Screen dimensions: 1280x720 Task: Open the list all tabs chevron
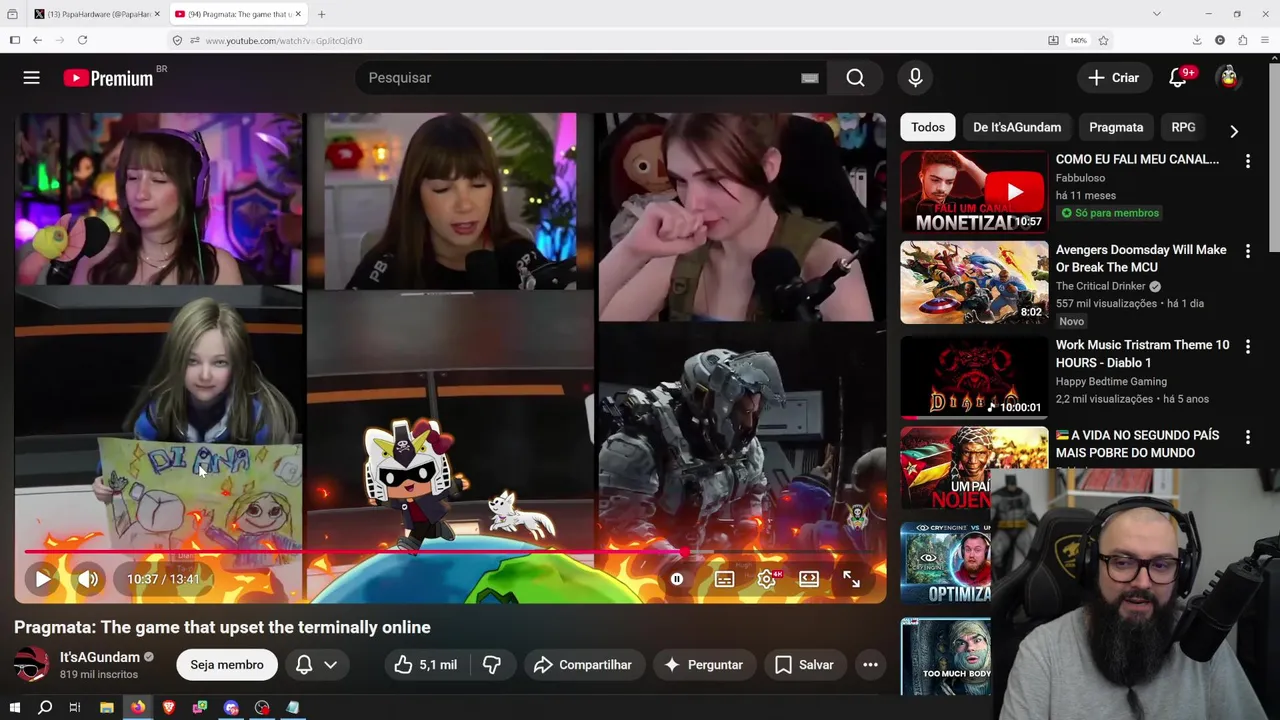tap(1156, 14)
